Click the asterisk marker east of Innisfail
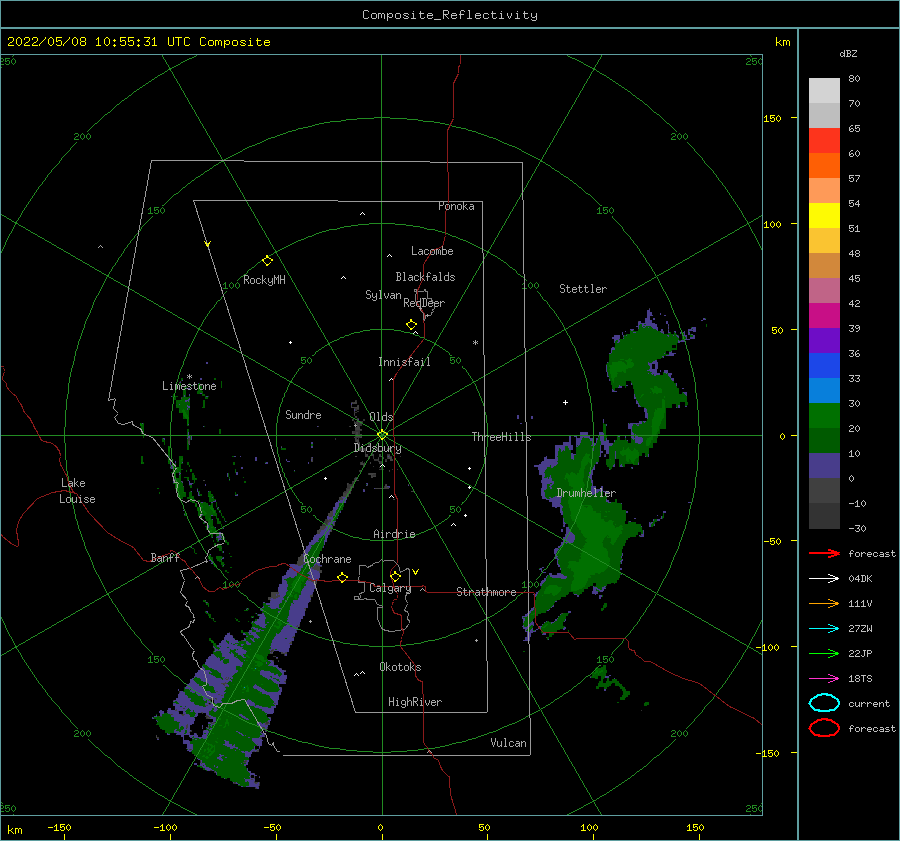Screen dimensions: 900x841 click(475, 343)
